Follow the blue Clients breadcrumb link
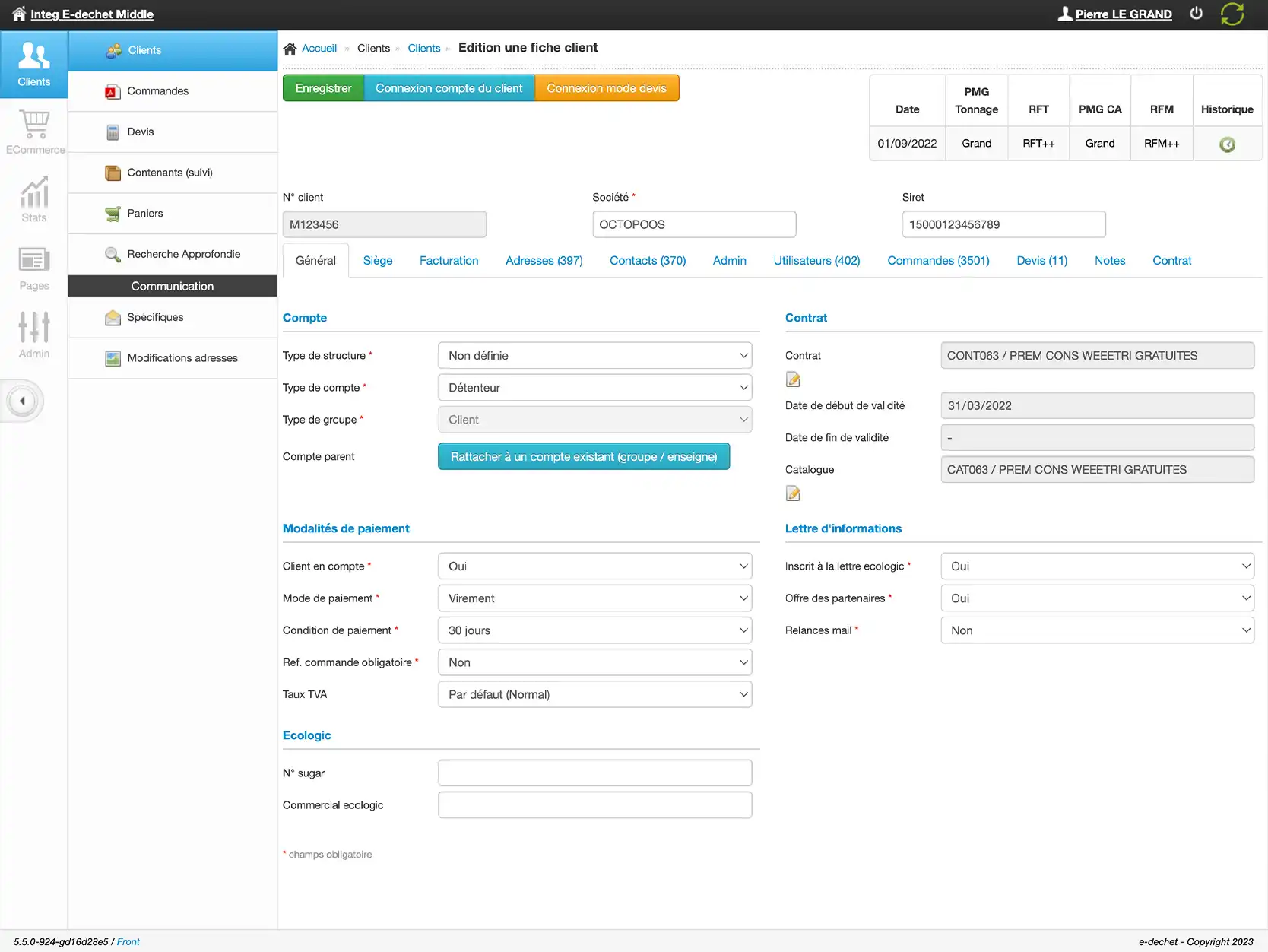 point(423,48)
